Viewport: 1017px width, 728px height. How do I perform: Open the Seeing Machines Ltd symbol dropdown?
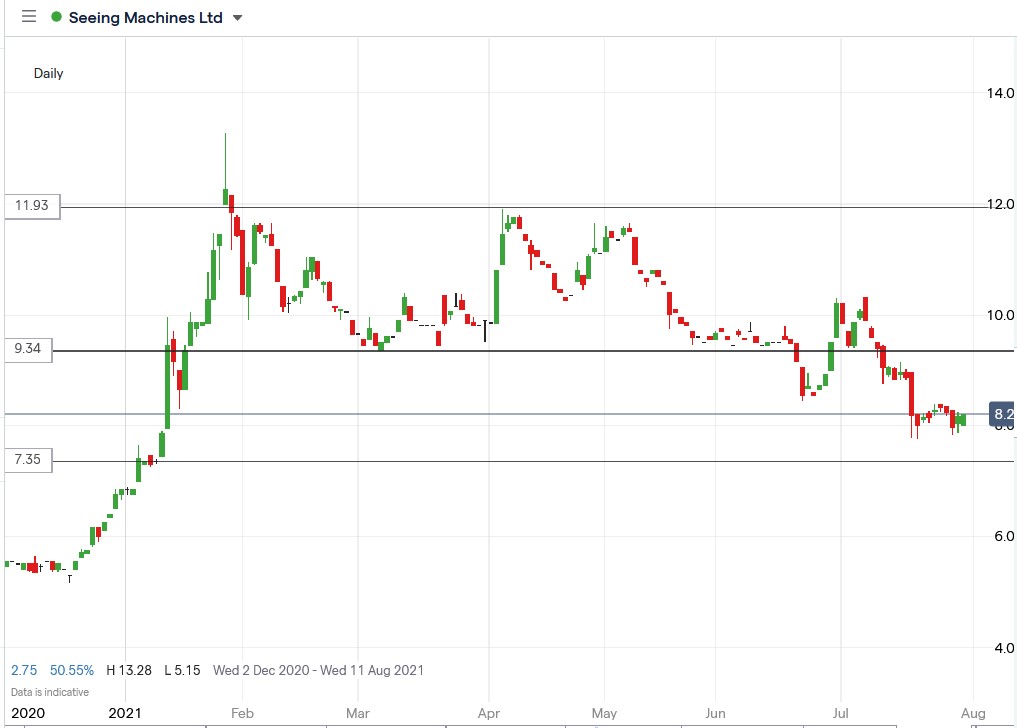[148, 16]
